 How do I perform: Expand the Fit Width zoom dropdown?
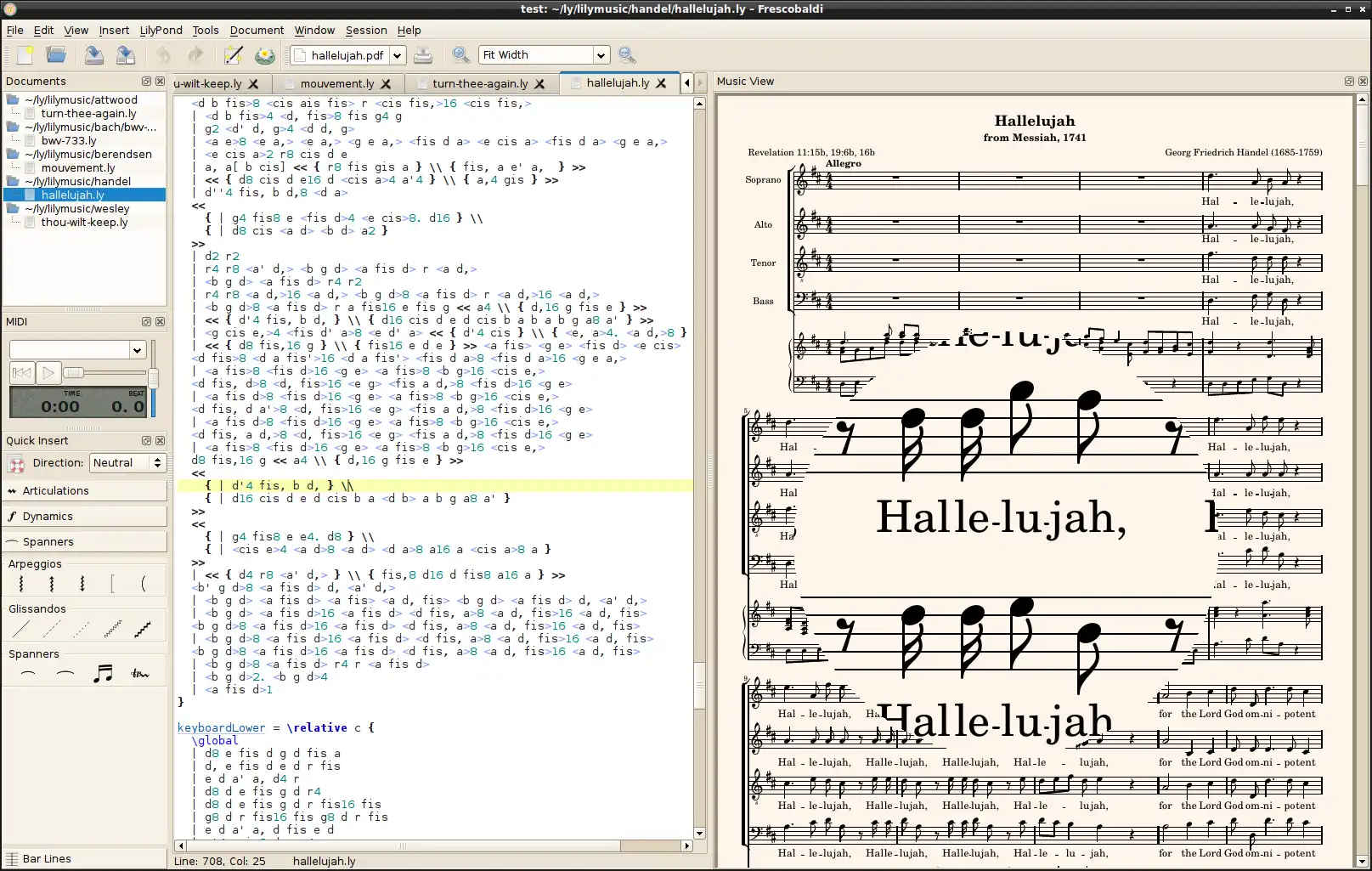(601, 56)
